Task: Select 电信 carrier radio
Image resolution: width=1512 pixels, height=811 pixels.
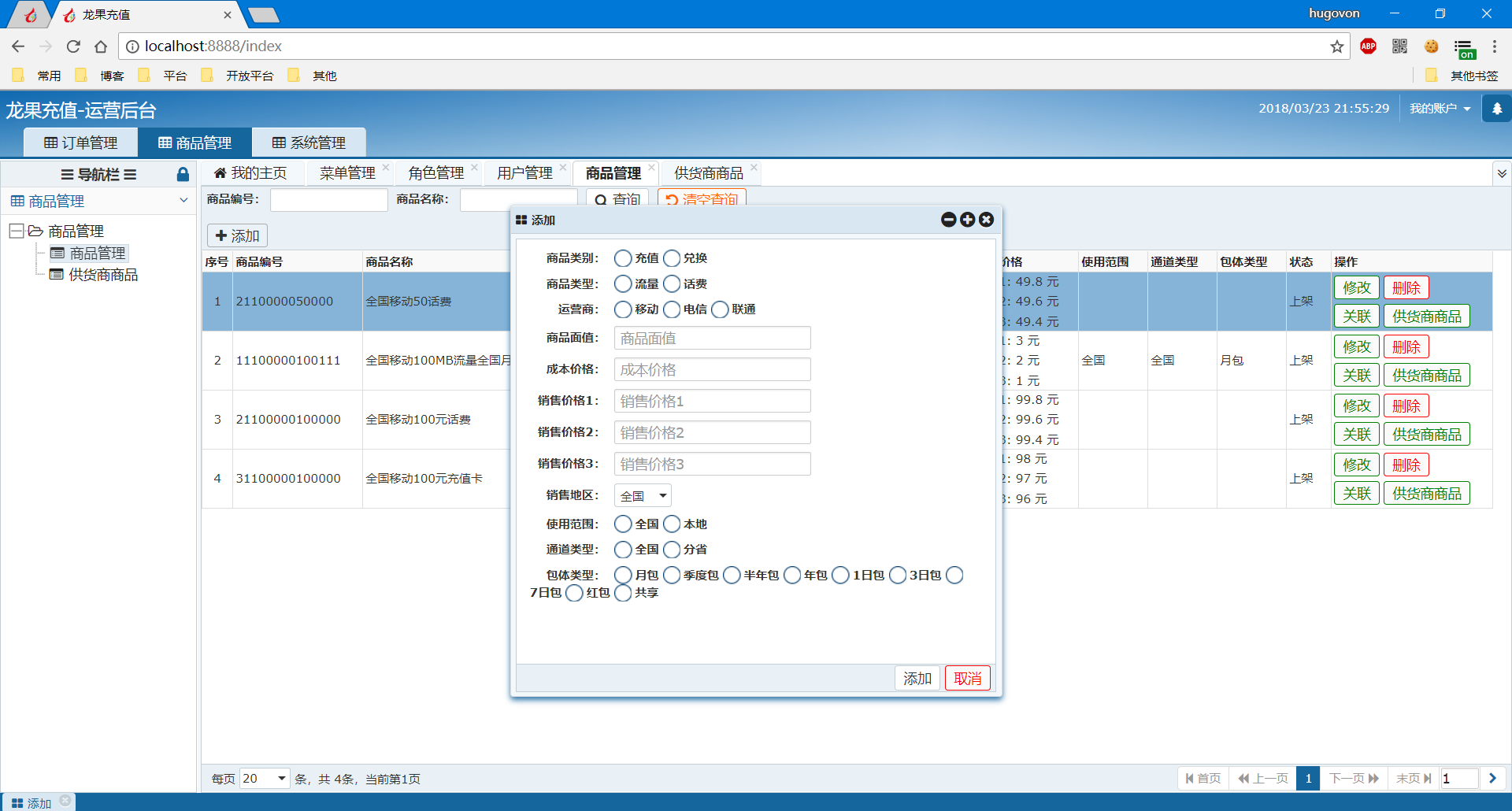Action: pos(672,309)
